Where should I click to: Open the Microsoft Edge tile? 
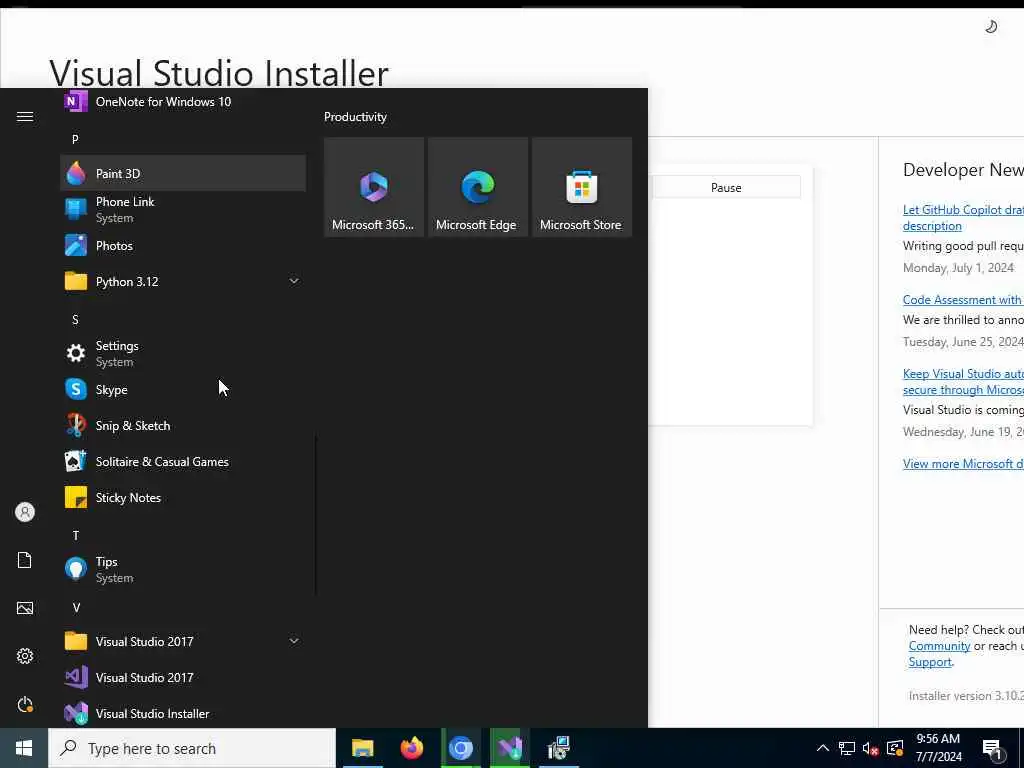click(477, 187)
